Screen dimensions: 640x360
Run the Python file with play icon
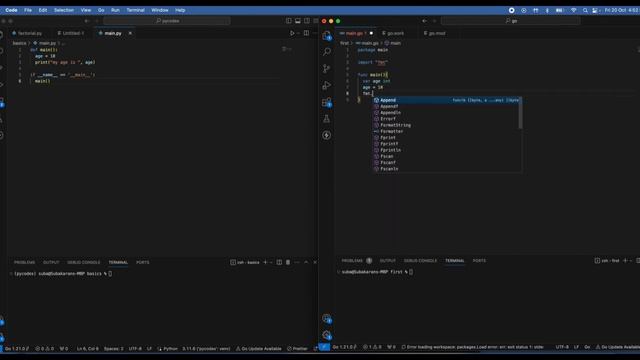[x=292, y=33]
